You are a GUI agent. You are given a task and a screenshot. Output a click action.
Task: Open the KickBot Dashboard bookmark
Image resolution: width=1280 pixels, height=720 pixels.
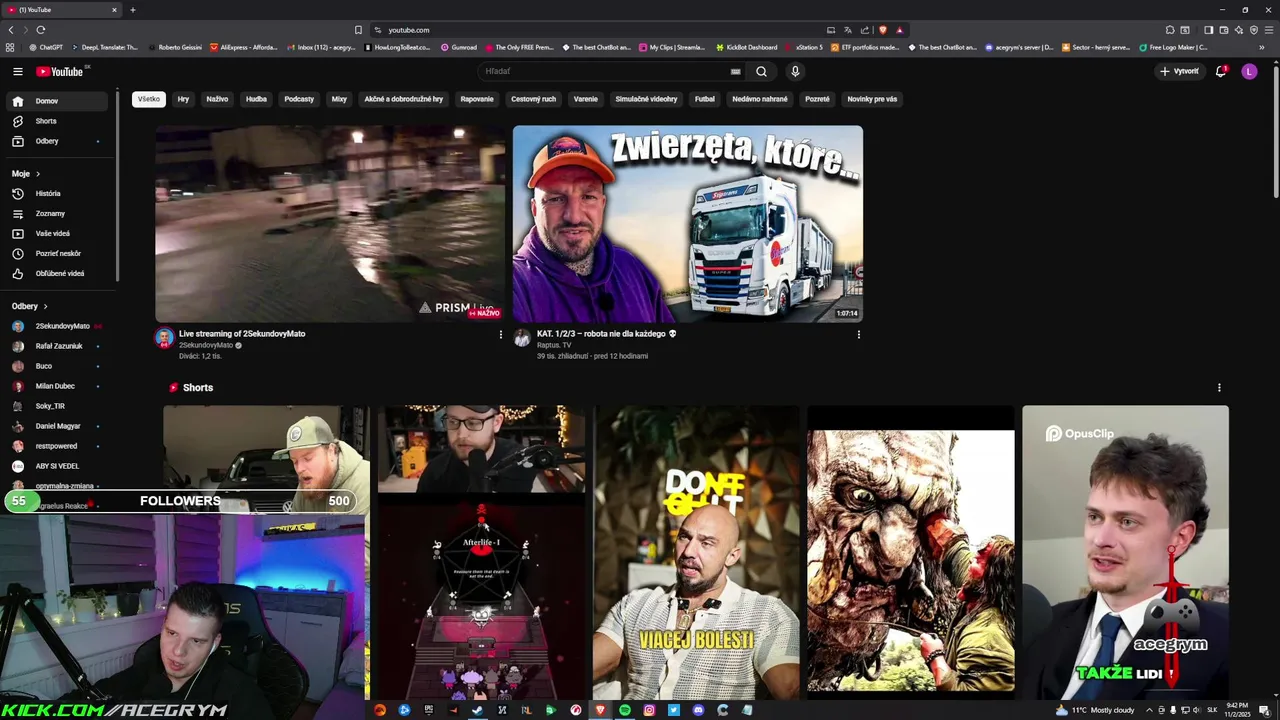click(x=745, y=47)
